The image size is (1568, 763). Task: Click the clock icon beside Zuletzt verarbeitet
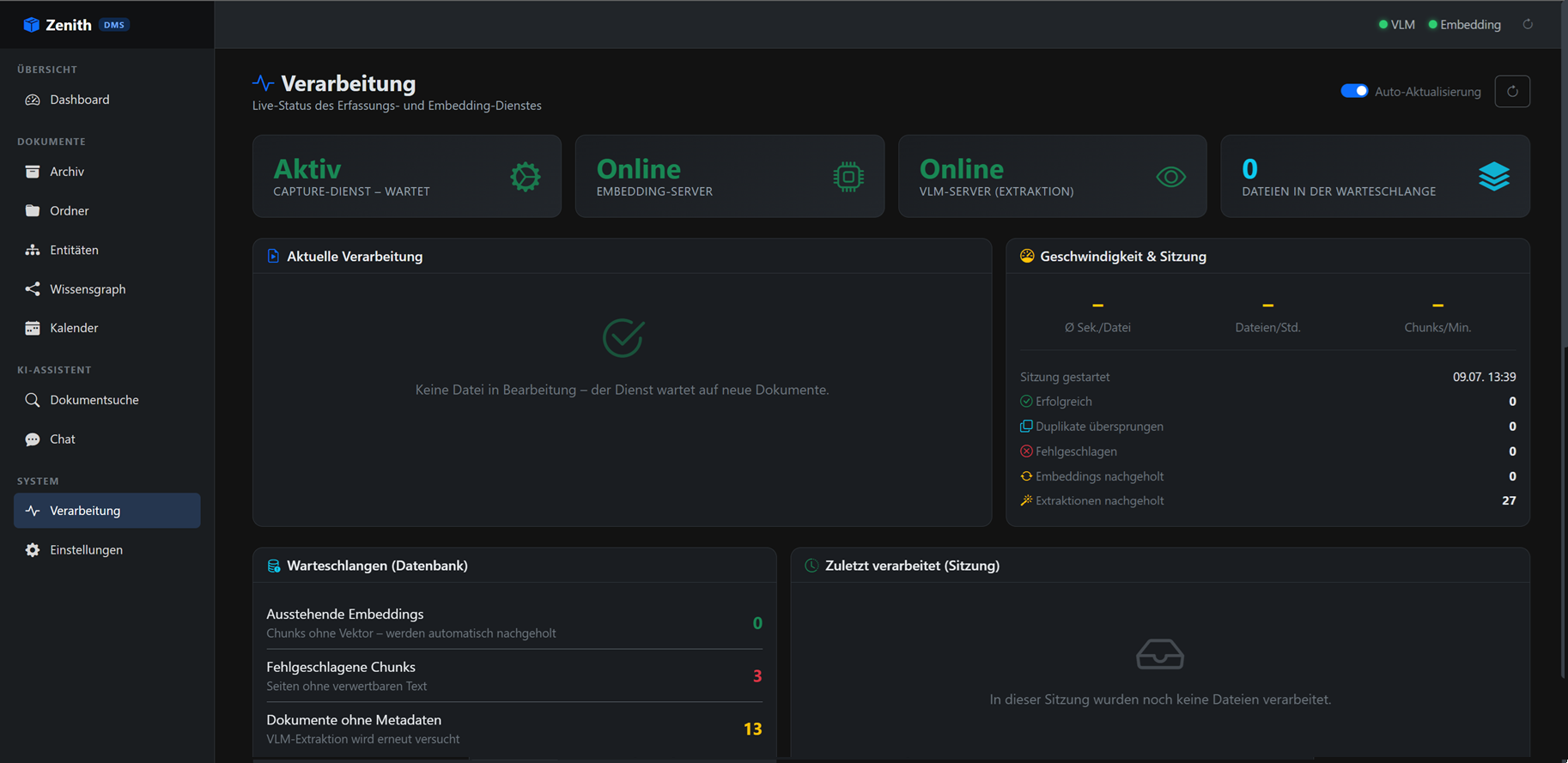click(811, 566)
